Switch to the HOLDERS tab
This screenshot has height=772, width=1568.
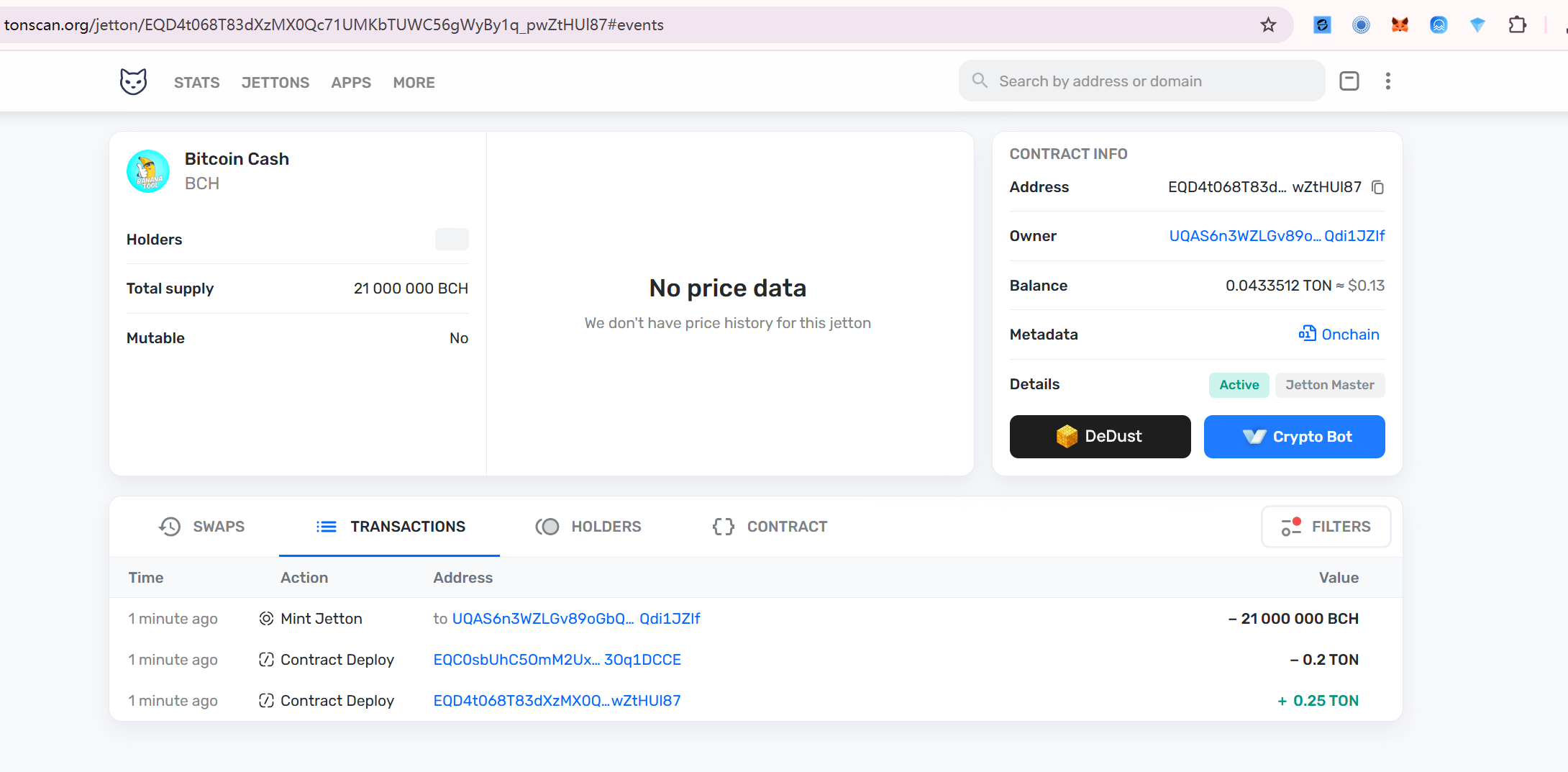588,527
